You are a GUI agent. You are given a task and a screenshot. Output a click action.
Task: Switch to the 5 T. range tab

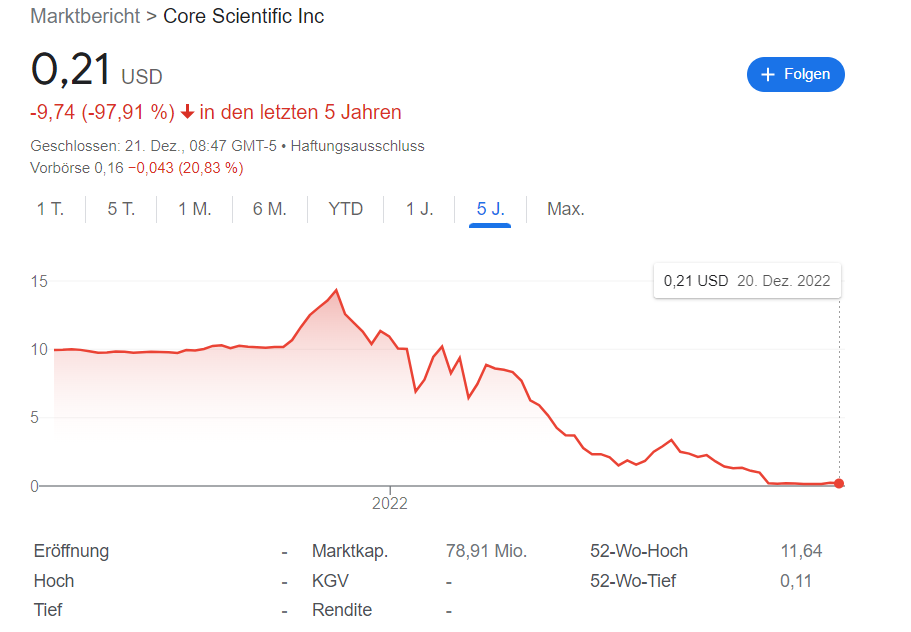pyautogui.click(x=121, y=209)
